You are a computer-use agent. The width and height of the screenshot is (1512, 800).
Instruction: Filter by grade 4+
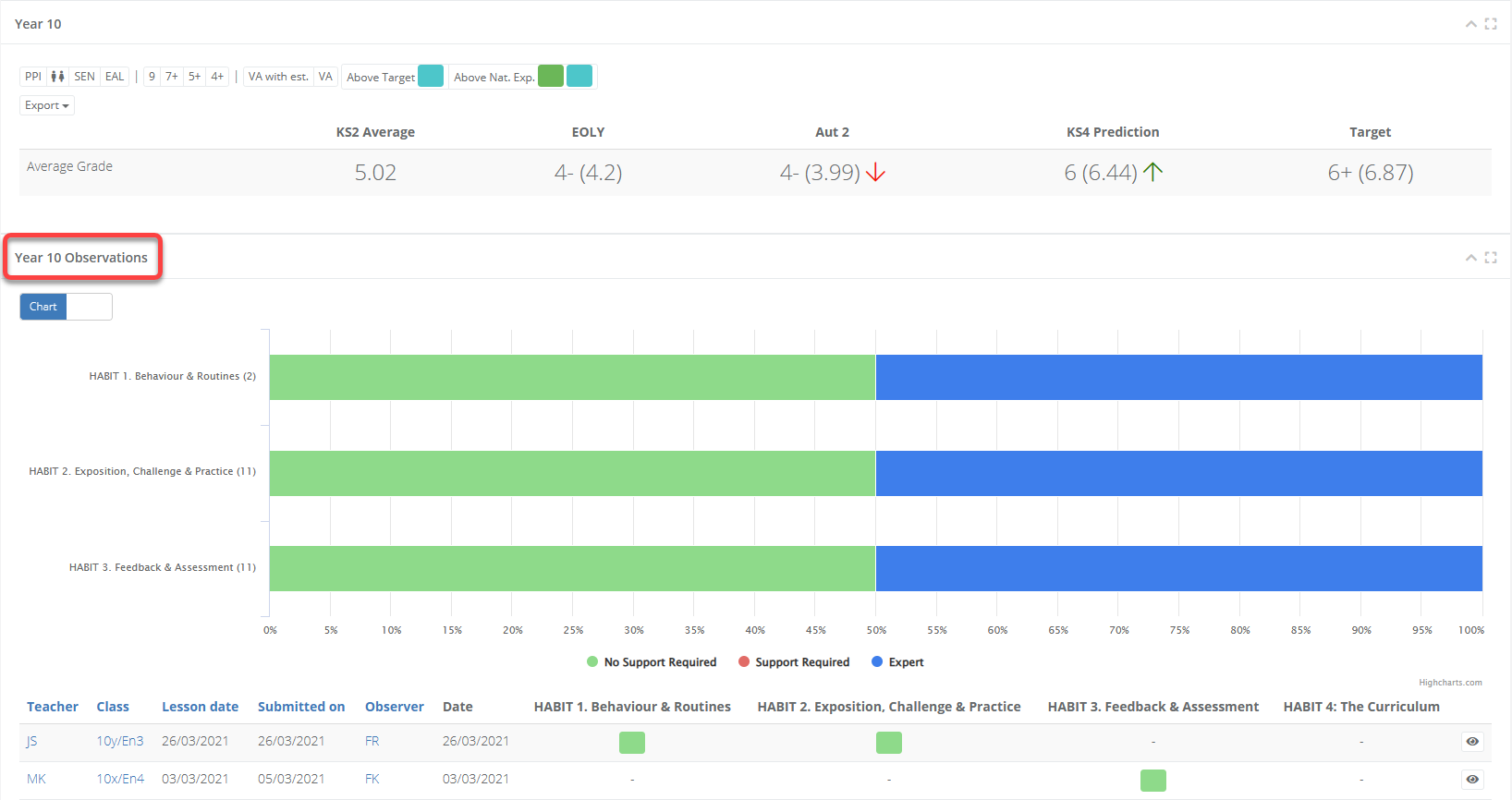click(x=217, y=77)
